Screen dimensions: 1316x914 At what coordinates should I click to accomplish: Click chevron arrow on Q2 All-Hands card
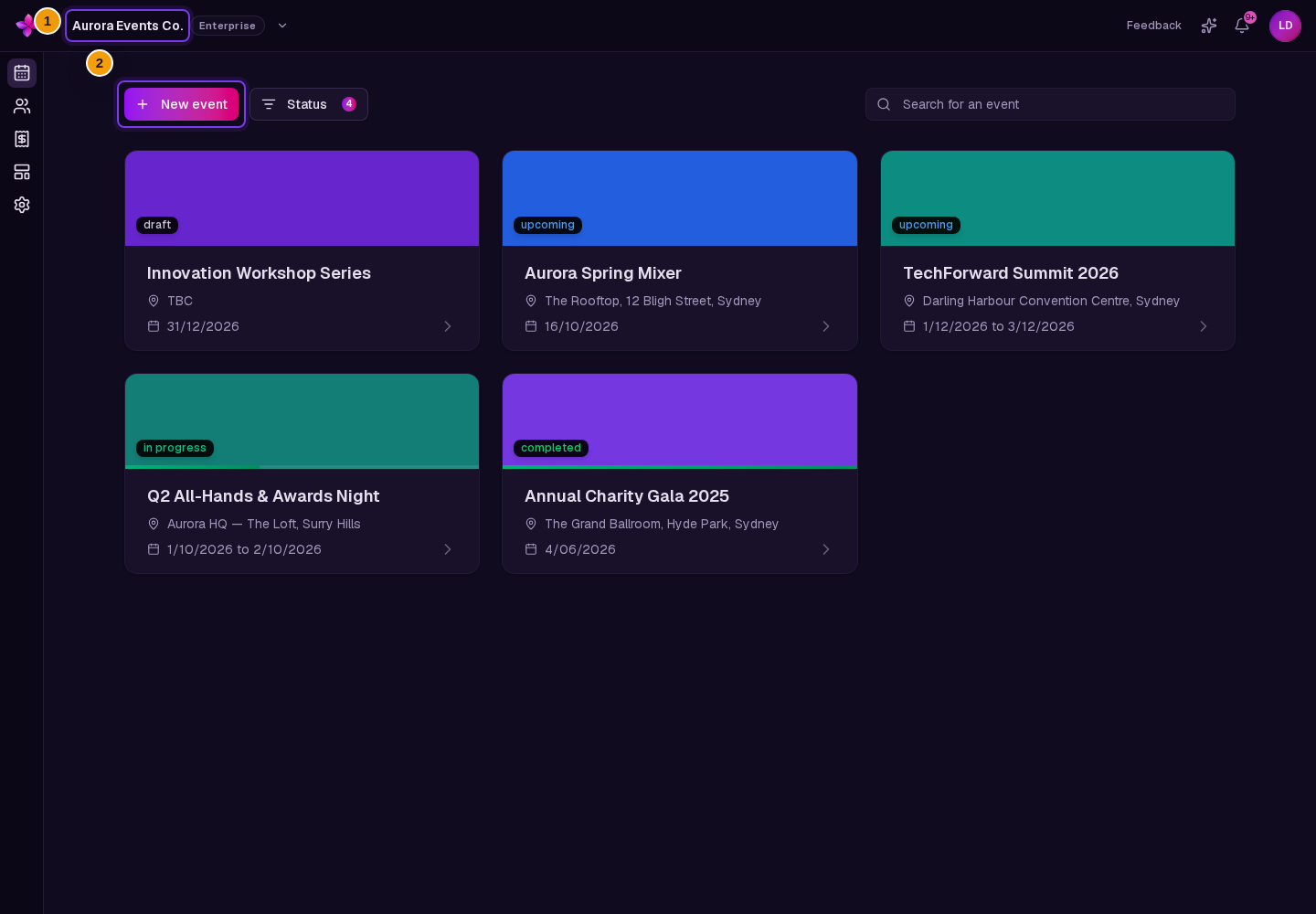pos(448,549)
